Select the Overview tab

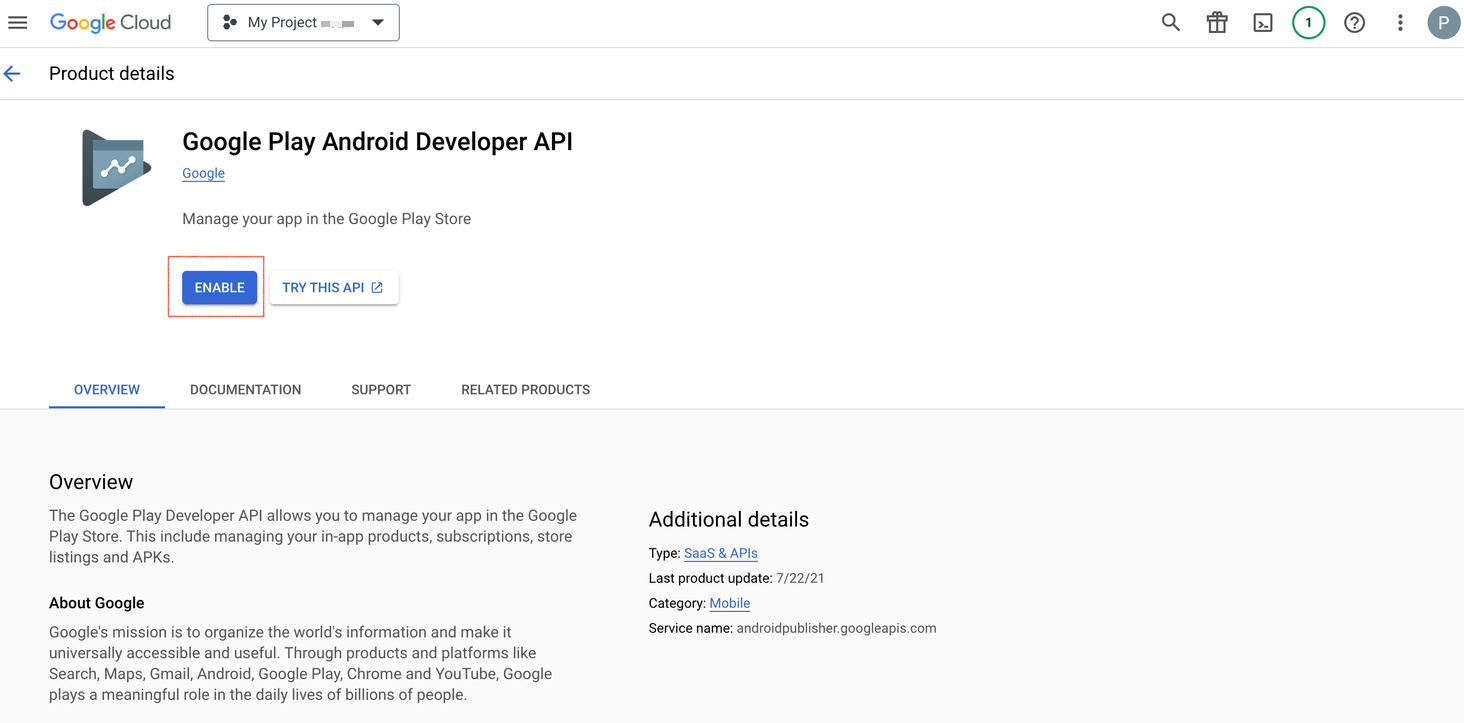tap(107, 390)
